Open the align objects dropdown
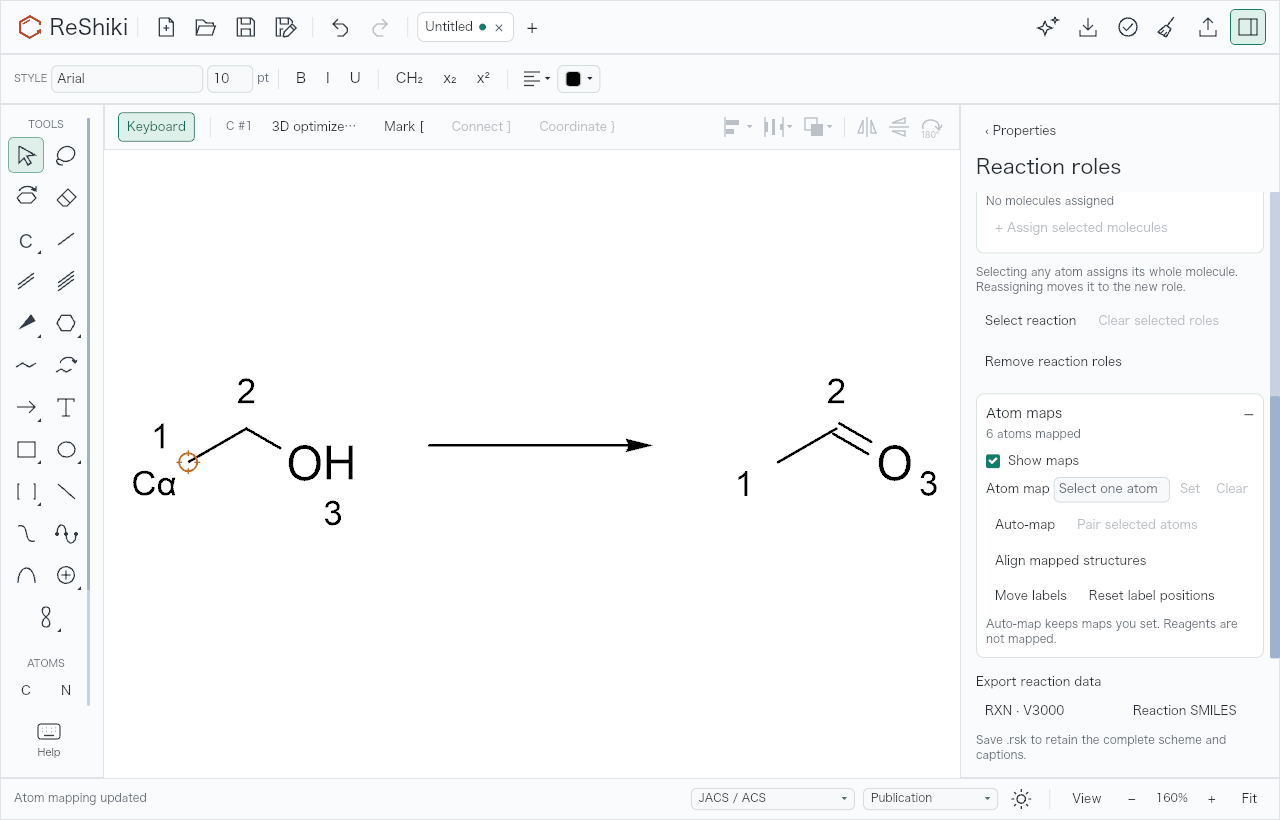This screenshot has height=820, width=1280. click(737, 127)
